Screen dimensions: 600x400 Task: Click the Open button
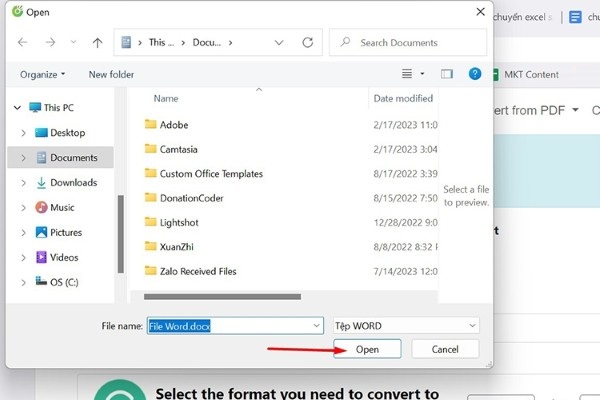(x=367, y=349)
